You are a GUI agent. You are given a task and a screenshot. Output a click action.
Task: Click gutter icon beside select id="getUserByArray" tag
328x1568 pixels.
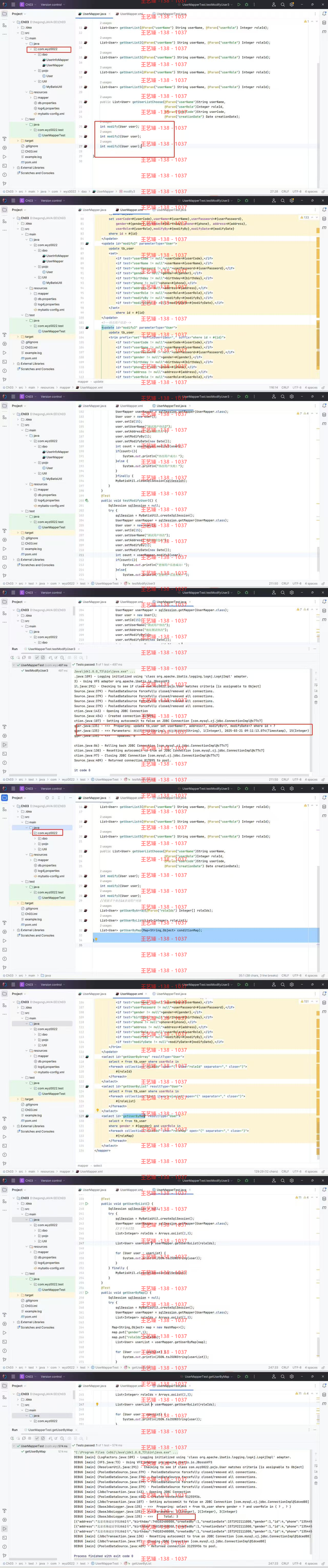point(87,1057)
